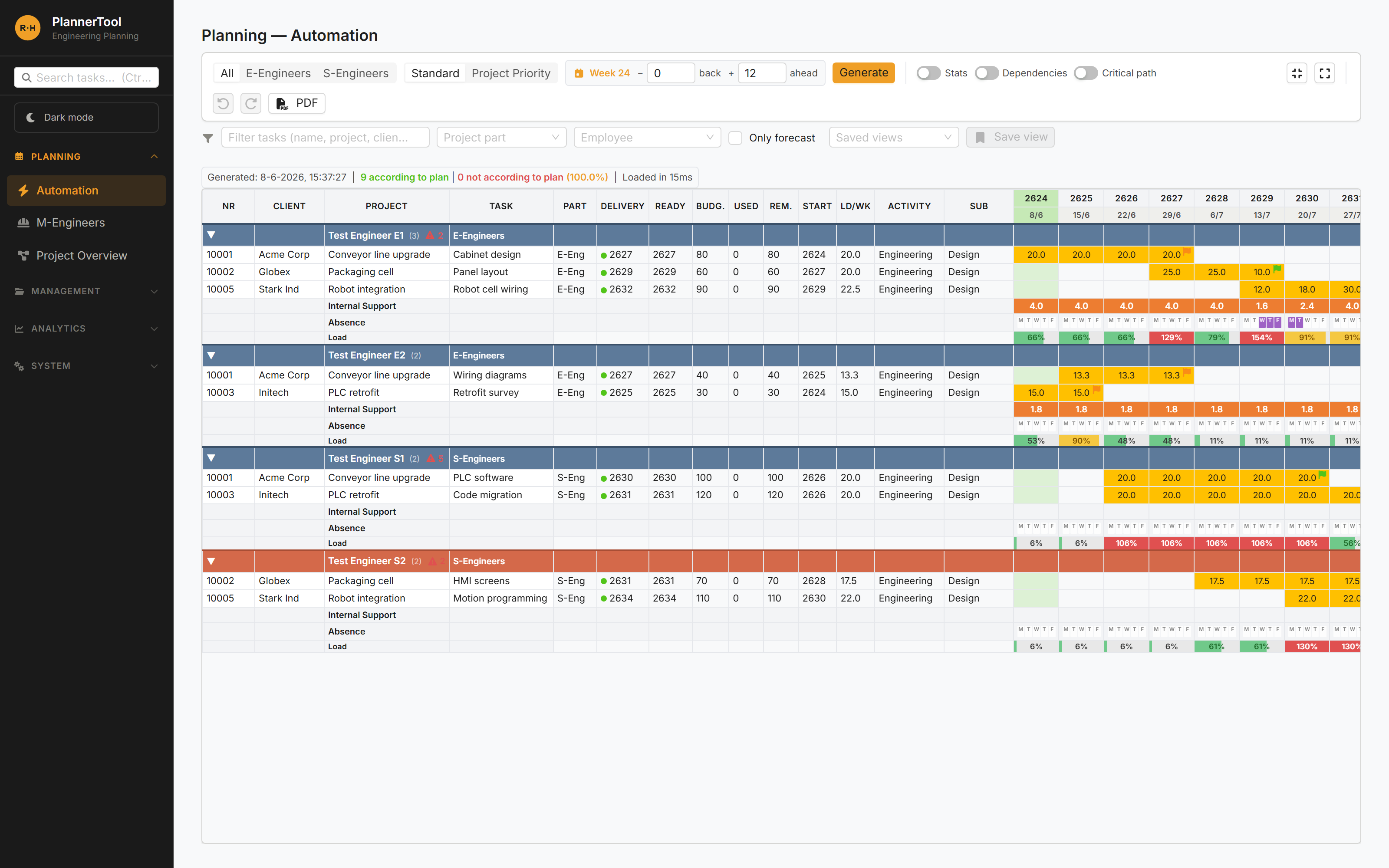Expand the Management sidebar section chevron
Screen dimensions: 1389x868
[154, 291]
